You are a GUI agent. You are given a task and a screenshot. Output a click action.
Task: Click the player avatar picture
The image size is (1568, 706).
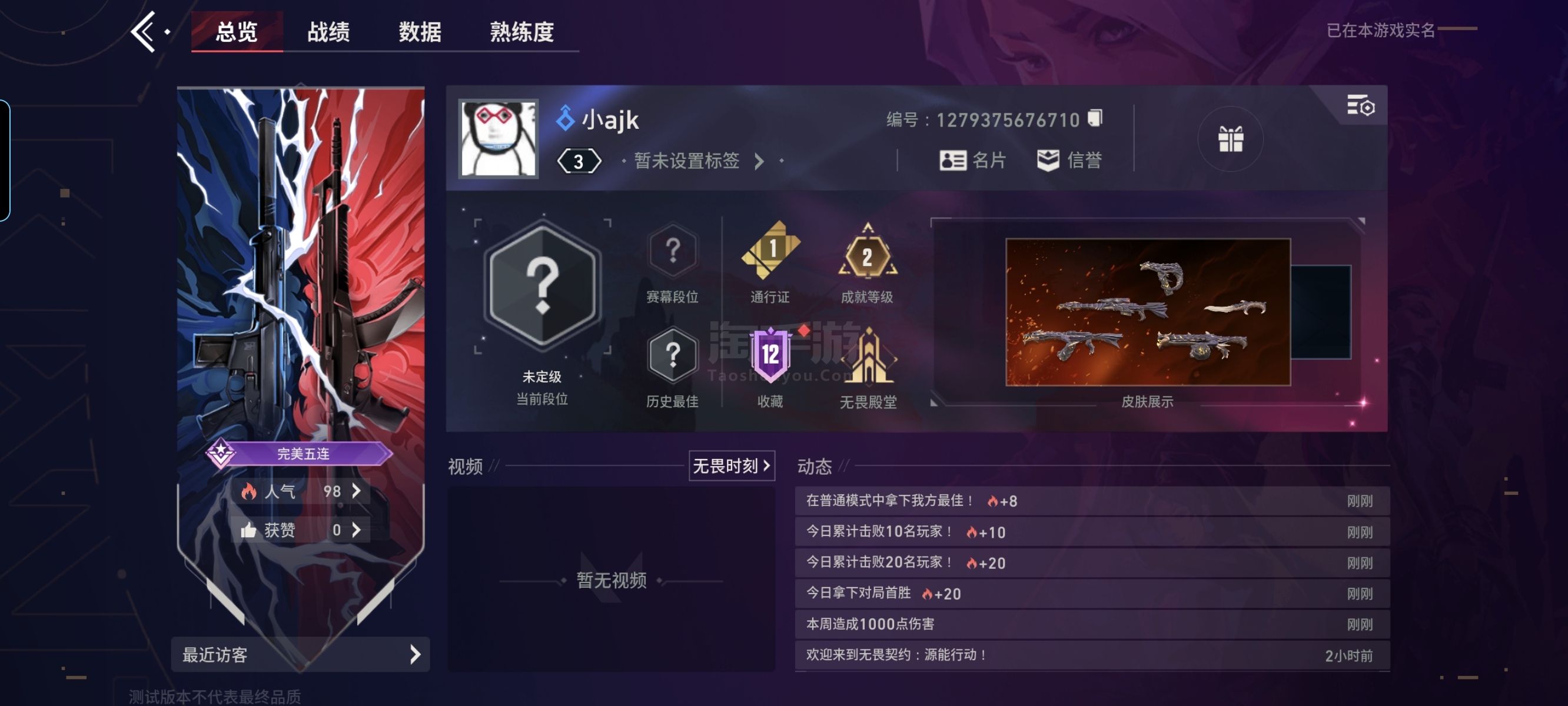click(x=499, y=139)
